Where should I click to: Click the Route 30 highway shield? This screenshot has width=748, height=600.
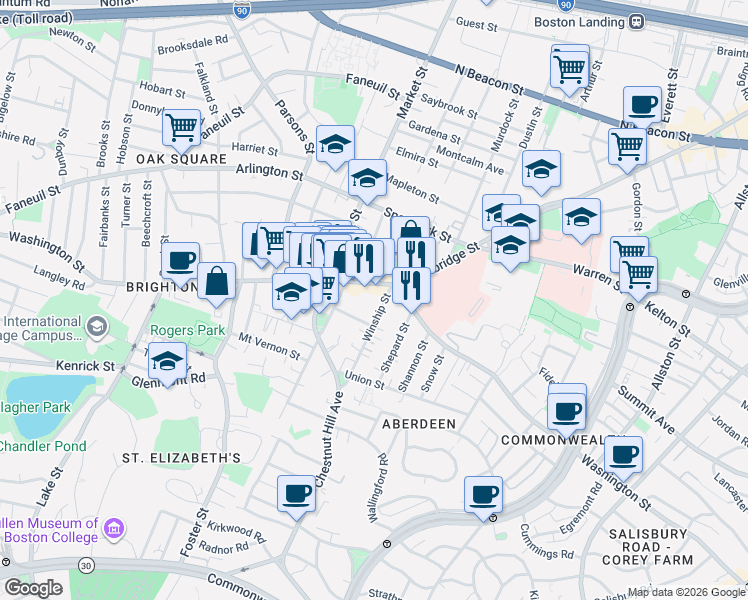pyautogui.click(x=86, y=566)
